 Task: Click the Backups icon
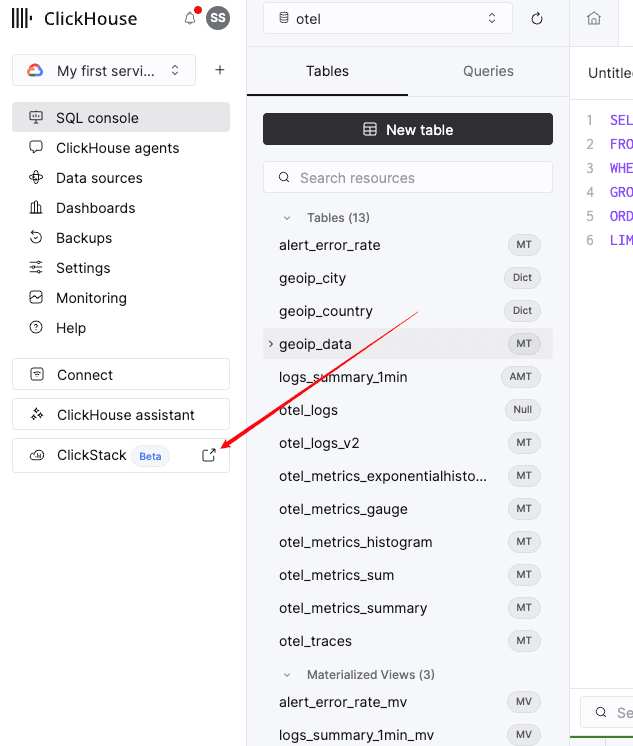pos(36,237)
